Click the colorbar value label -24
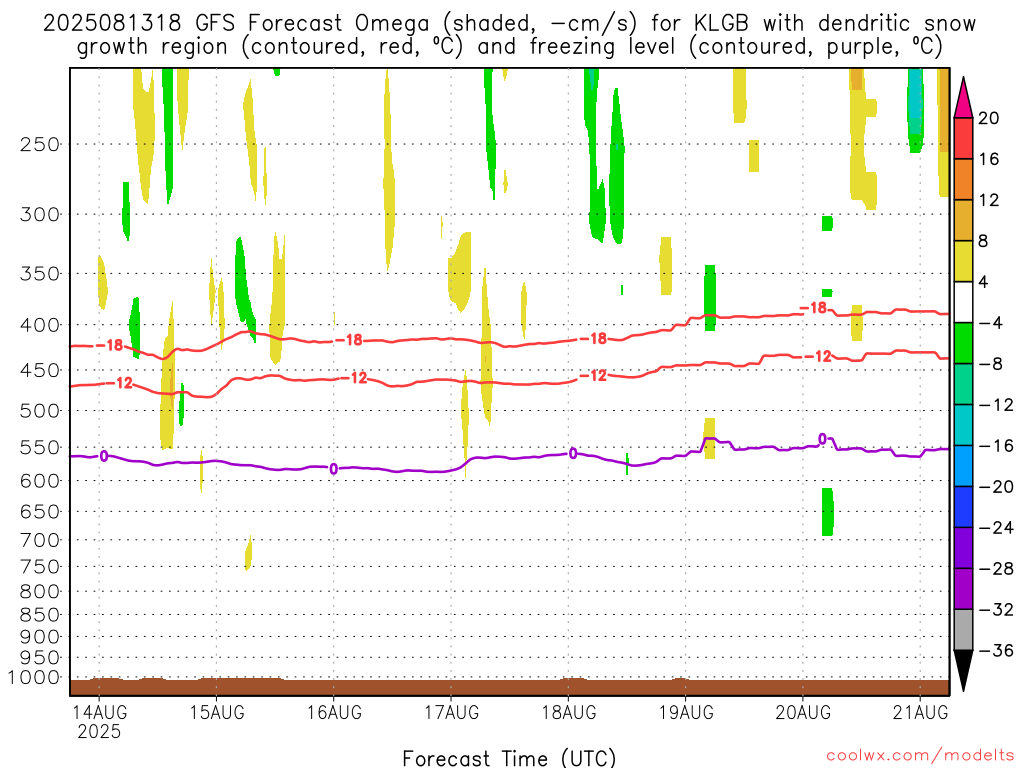1024x768 pixels. [996, 528]
